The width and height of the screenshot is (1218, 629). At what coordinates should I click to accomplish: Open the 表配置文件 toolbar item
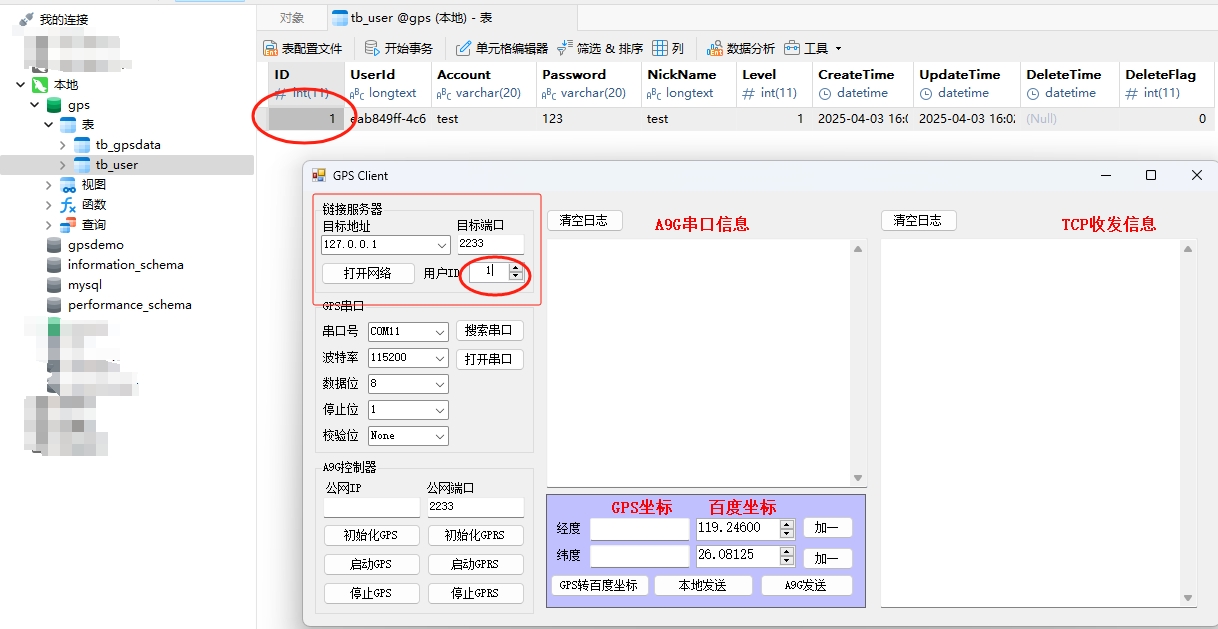pyautogui.click(x=302, y=48)
